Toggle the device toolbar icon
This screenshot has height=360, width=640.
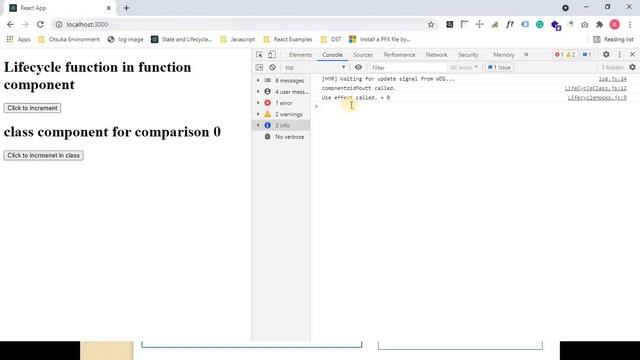coord(271,55)
